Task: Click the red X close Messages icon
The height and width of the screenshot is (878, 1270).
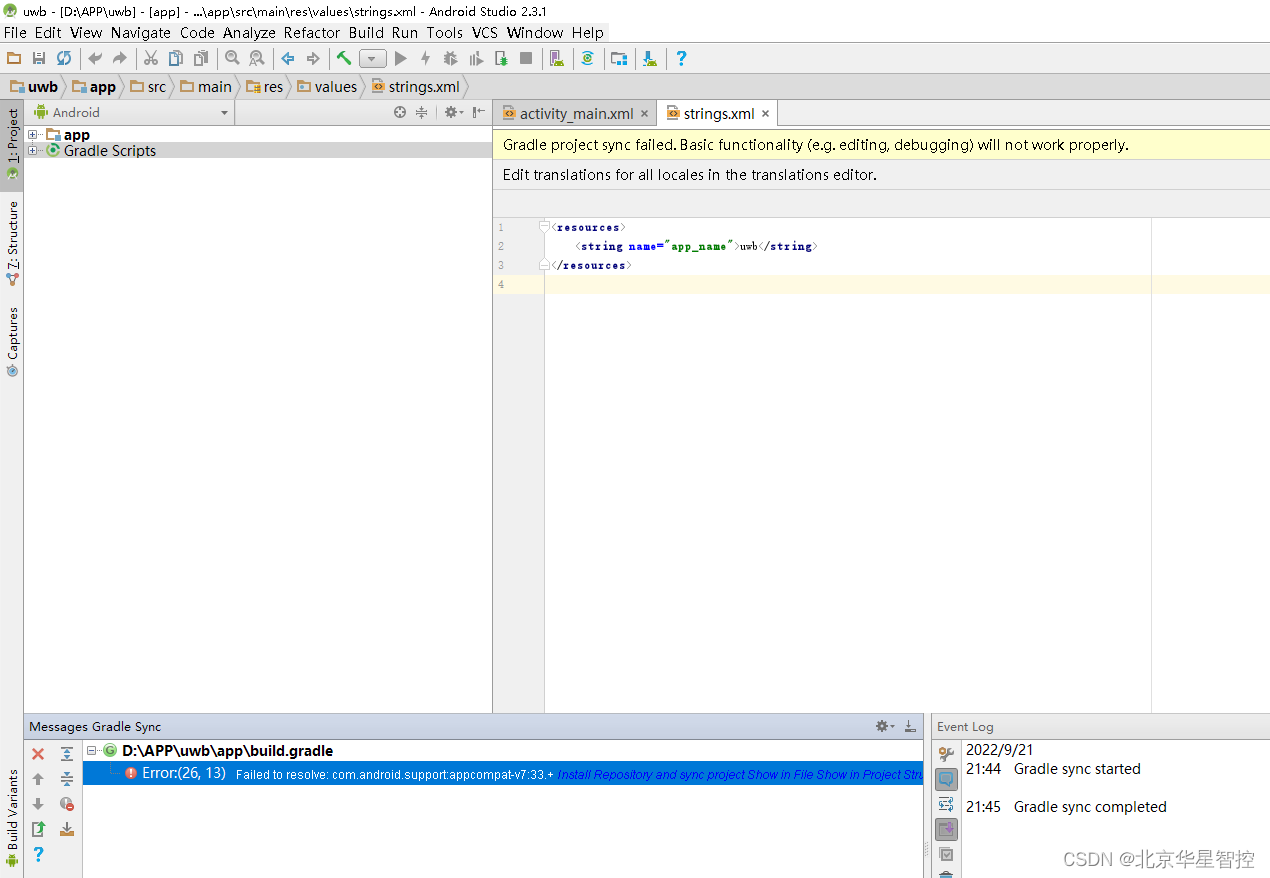Action: 38,754
